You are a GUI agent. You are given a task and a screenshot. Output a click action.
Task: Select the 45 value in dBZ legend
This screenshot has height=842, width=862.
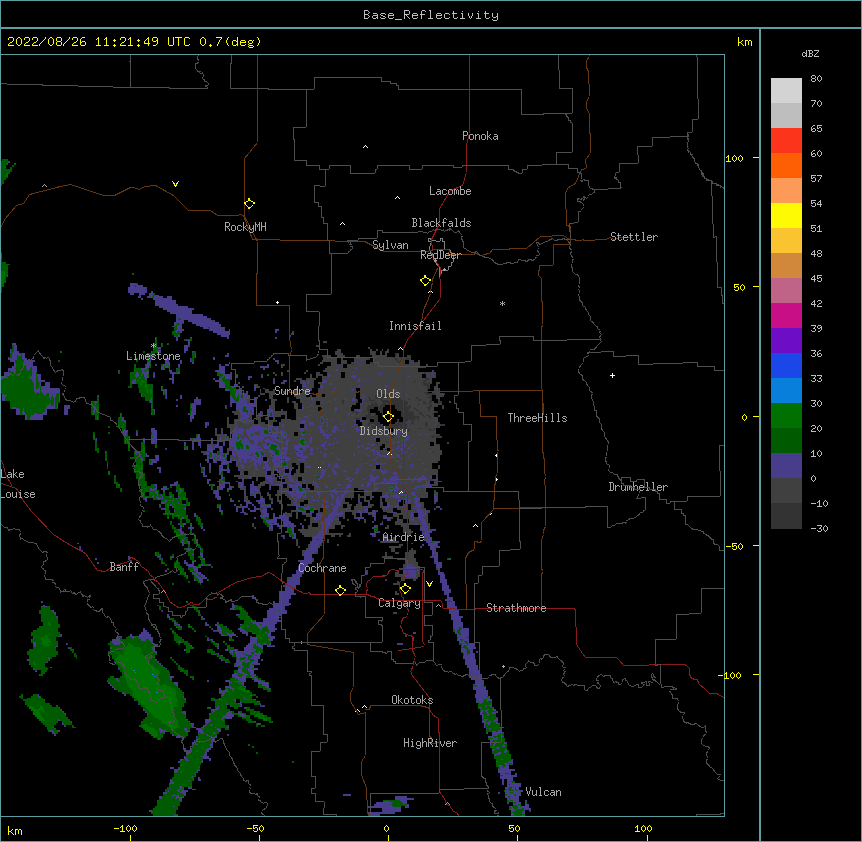pos(816,279)
